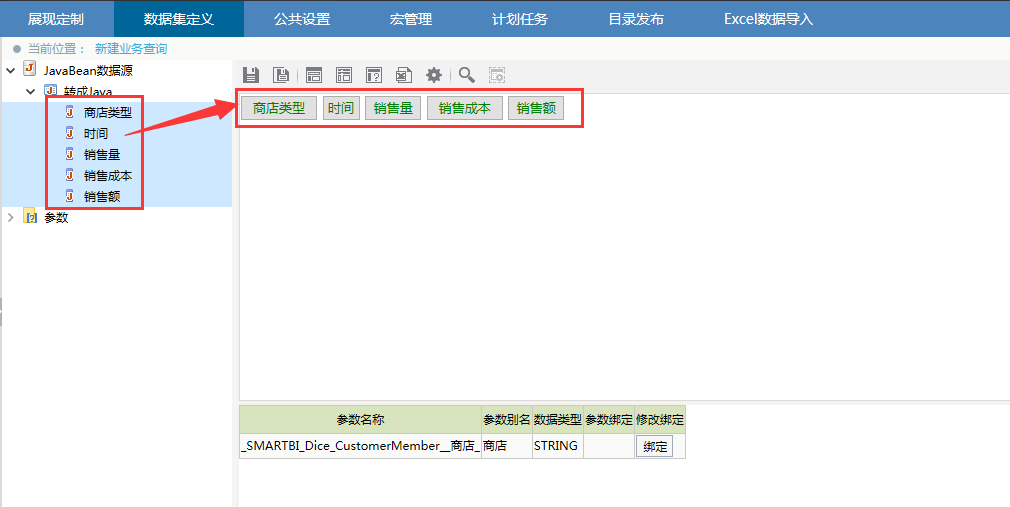The width and height of the screenshot is (1010, 507).
Task: Click the 转成Java node icon
Action: pyautogui.click(x=50, y=90)
